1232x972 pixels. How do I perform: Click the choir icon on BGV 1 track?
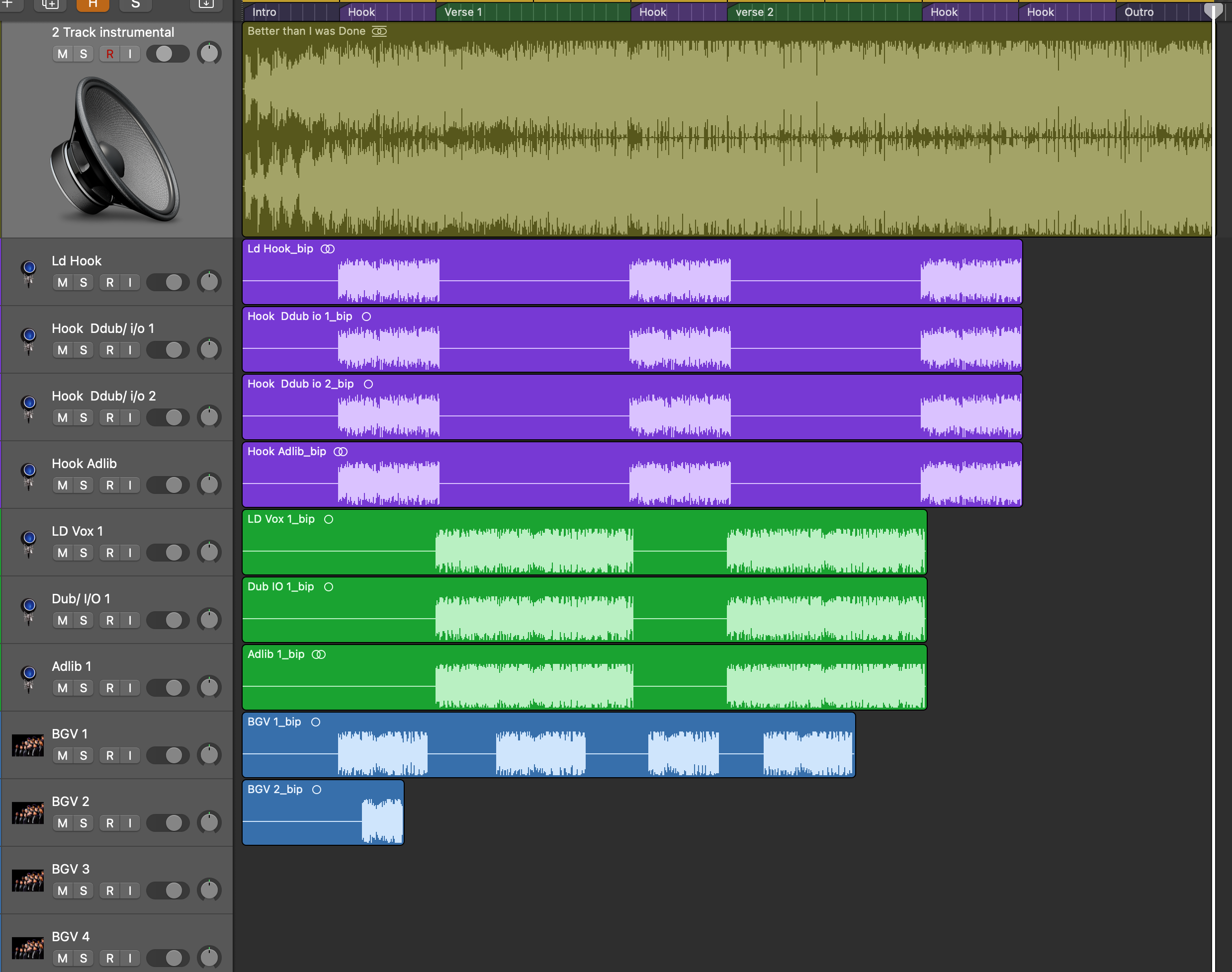click(x=28, y=745)
